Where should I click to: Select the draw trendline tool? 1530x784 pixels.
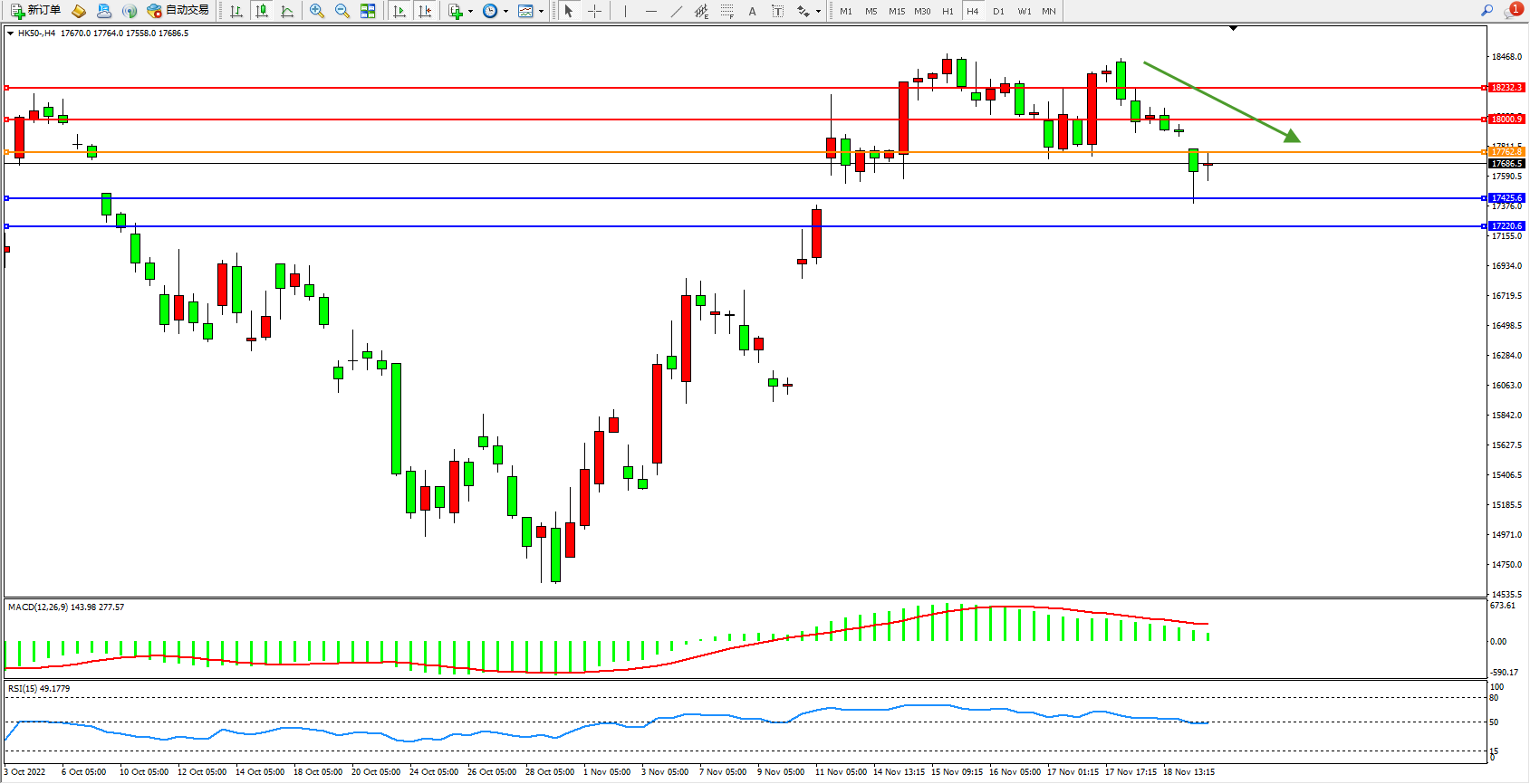coord(677,11)
